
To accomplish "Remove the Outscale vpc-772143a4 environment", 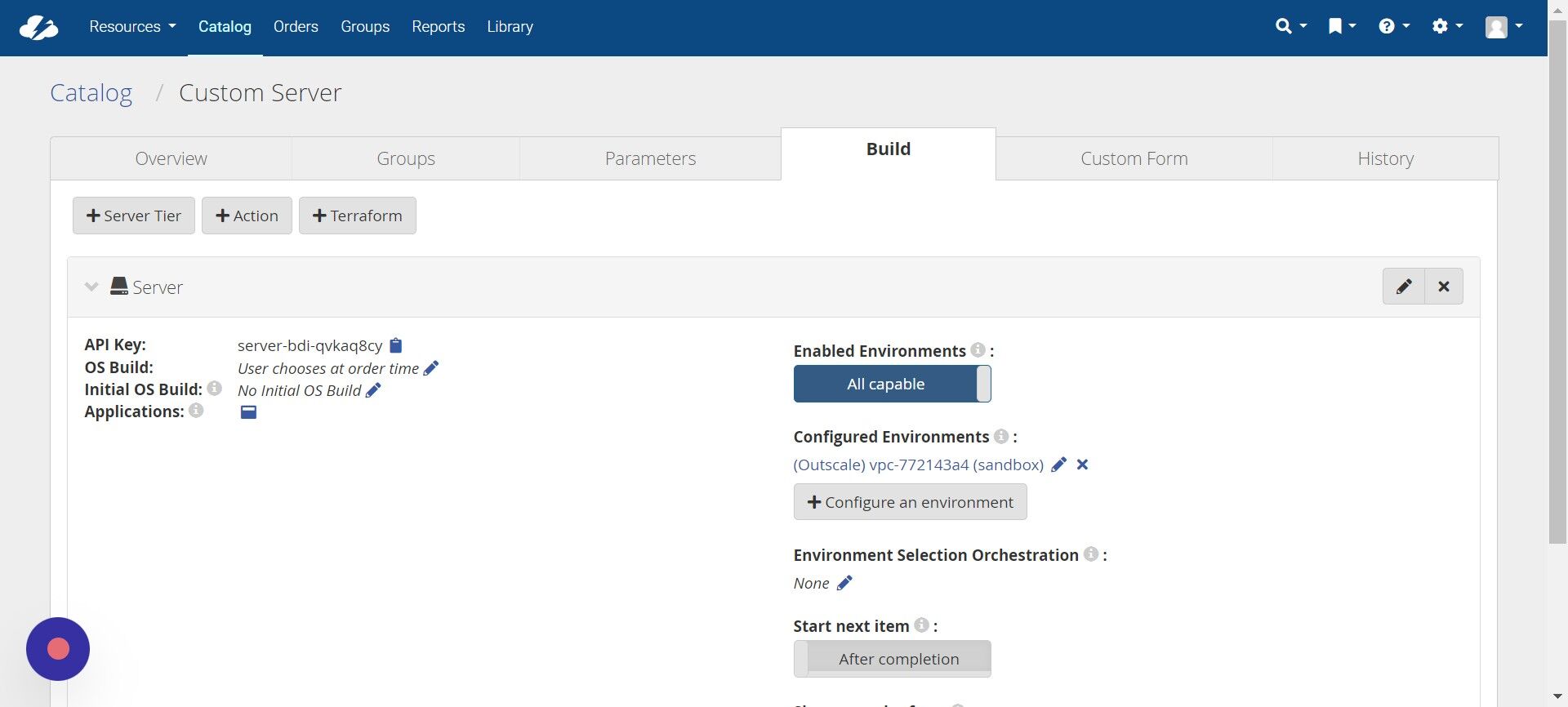I will [x=1082, y=465].
